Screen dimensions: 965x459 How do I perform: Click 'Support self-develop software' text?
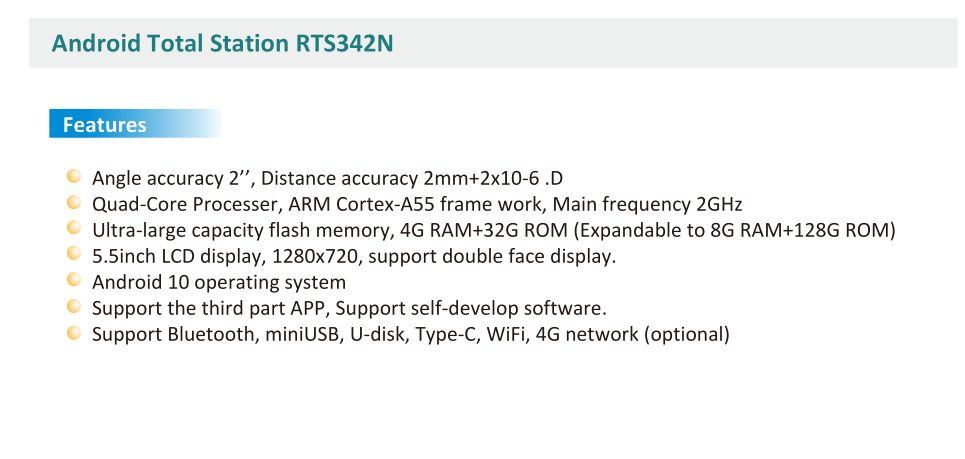click(471, 308)
